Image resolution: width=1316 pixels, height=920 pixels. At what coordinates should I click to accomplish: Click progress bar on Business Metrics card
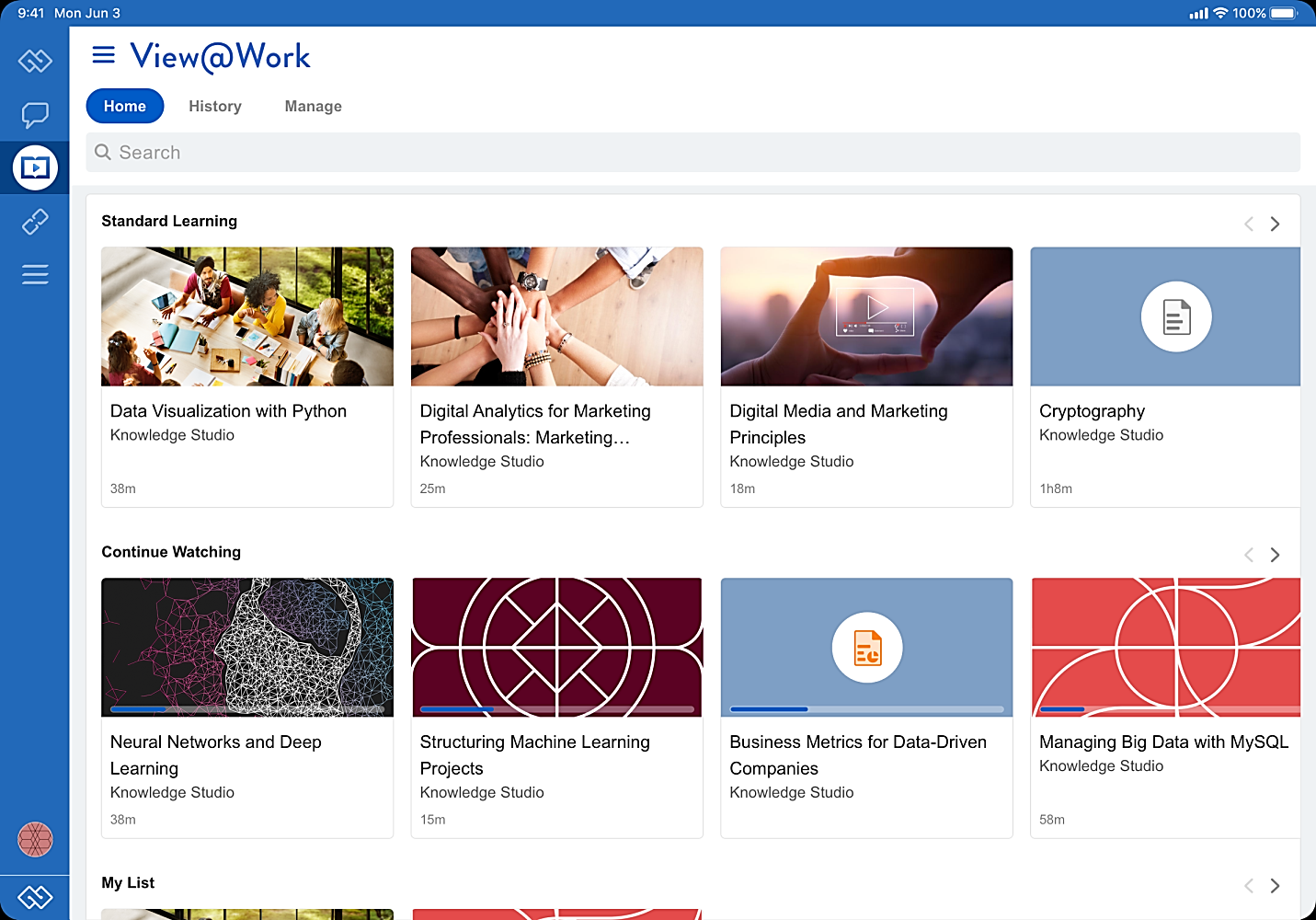pos(867,709)
